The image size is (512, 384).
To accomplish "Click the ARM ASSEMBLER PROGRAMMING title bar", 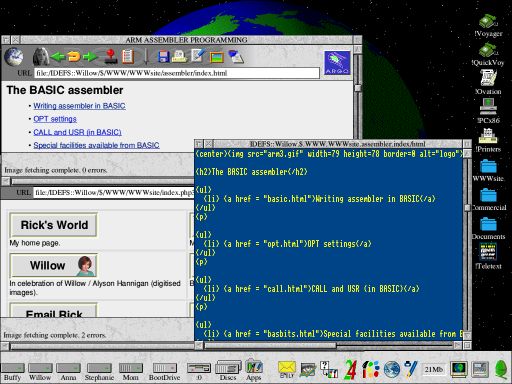I will tap(186, 40).
